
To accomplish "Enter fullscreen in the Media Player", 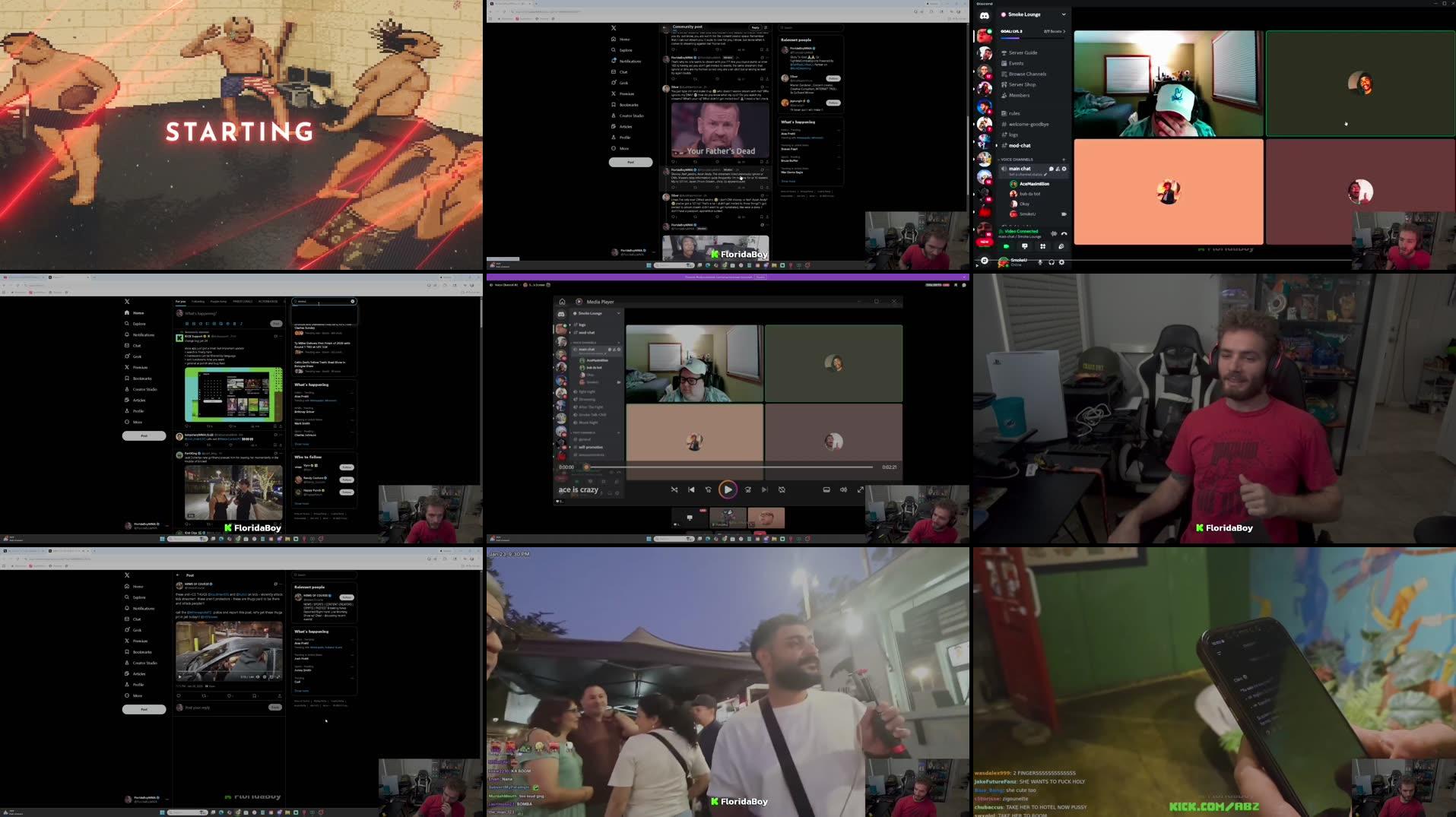I will [860, 489].
